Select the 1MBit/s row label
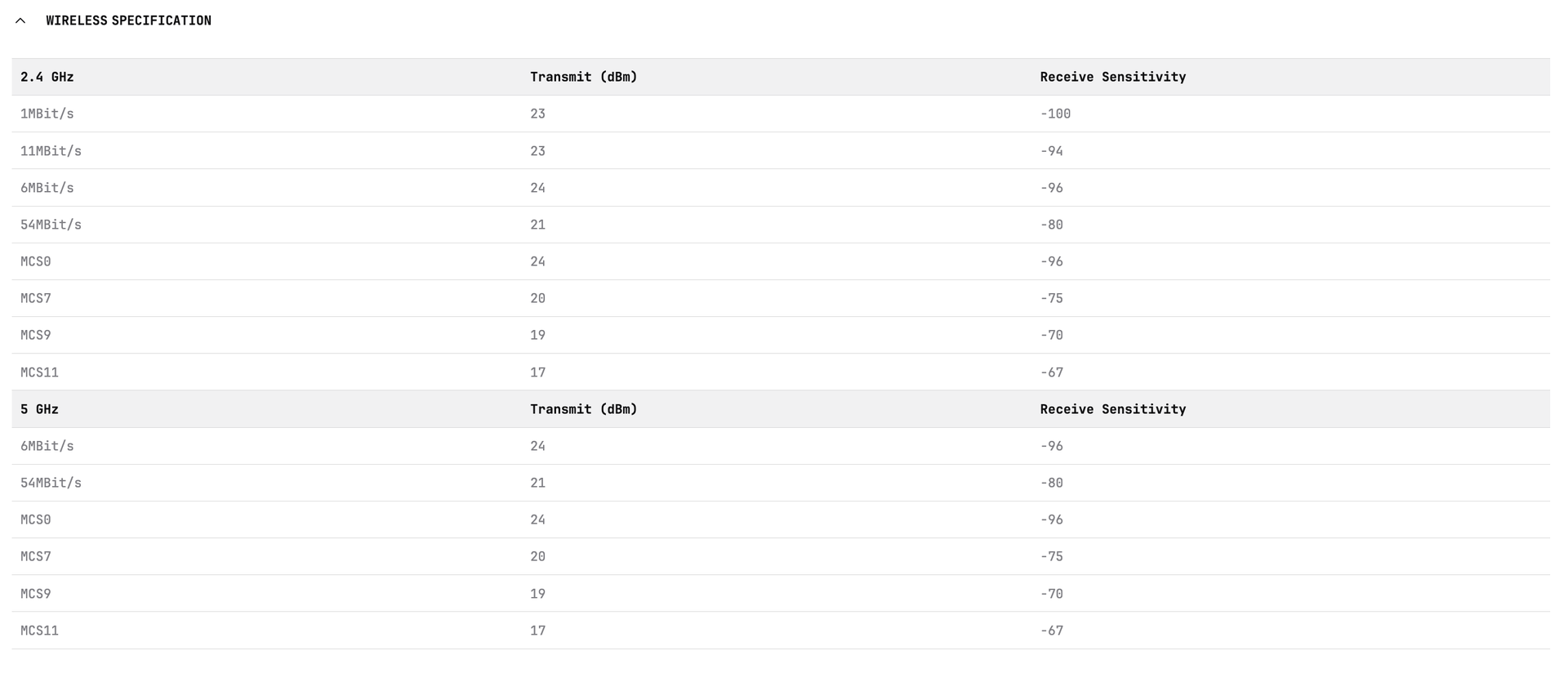Screen dimensions: 1568x673 (47, 114)
